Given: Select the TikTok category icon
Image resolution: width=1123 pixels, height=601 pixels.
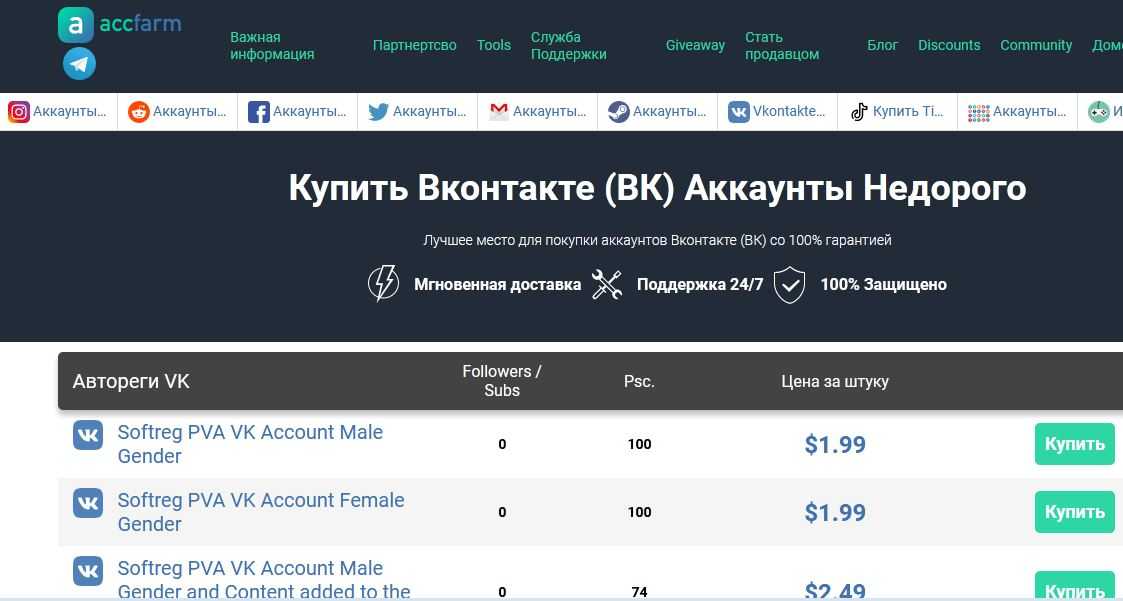Looking at the screenshot, I should coord(859,112).
